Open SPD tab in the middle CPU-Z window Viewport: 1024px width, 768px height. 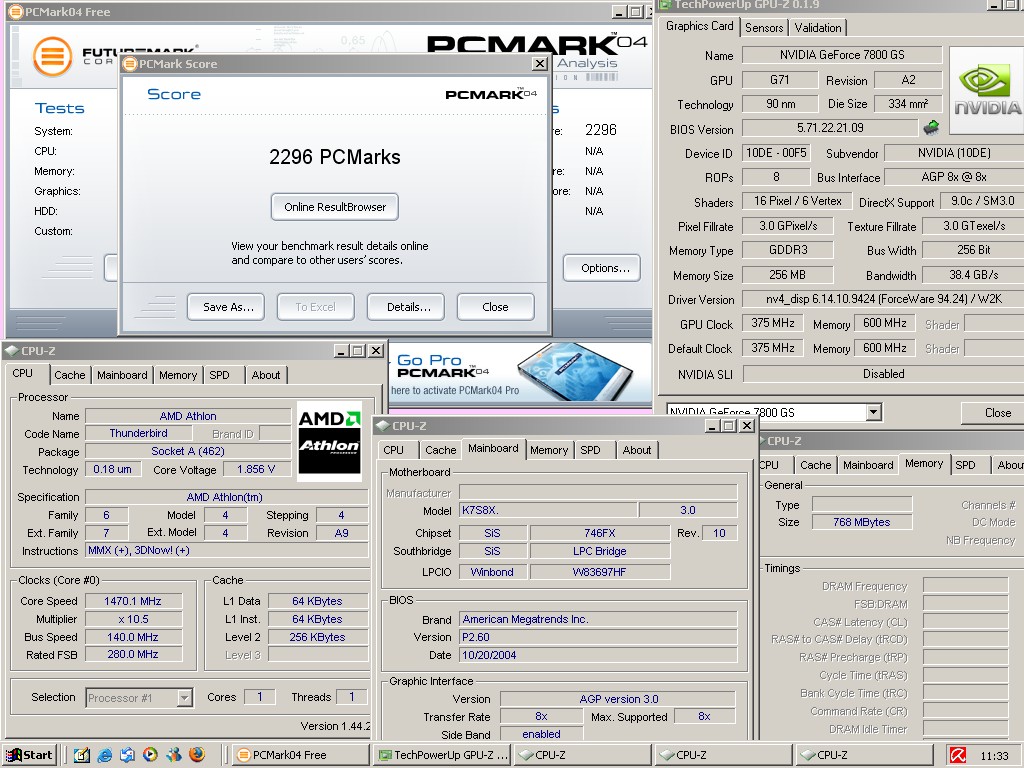(590, 450)
